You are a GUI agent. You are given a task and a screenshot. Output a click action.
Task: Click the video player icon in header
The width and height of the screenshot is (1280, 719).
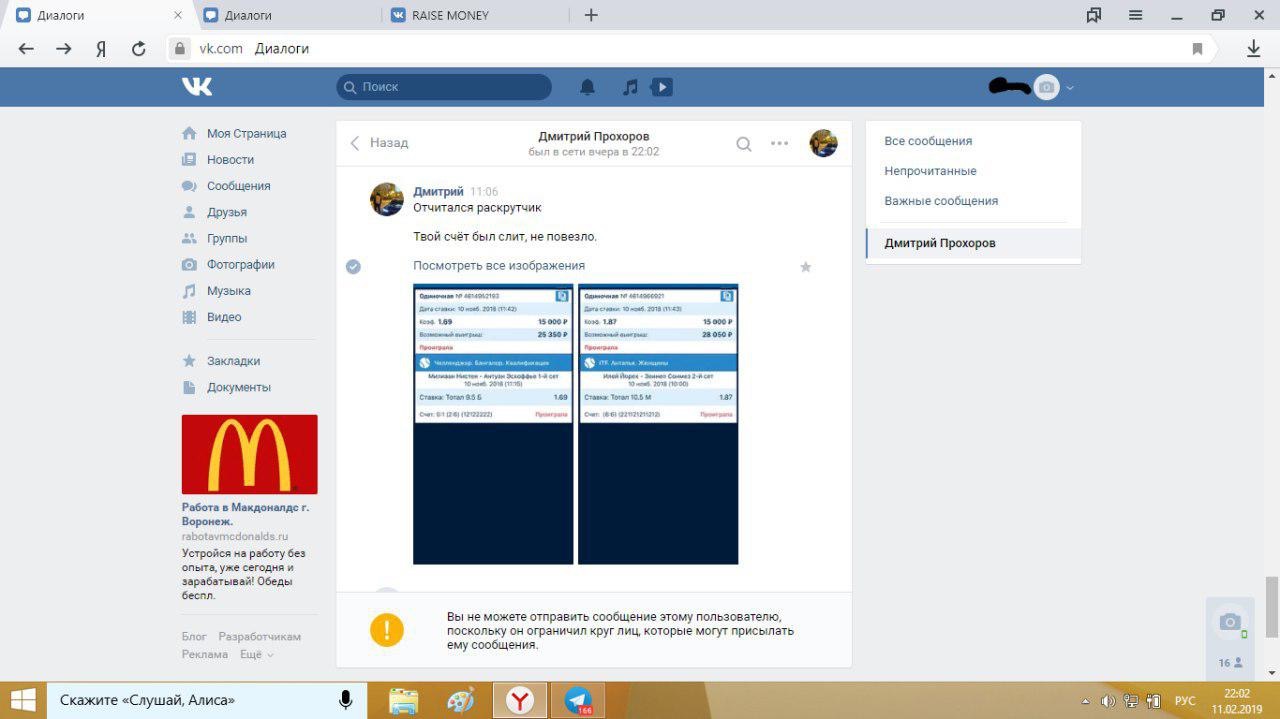tap(661, 87)
